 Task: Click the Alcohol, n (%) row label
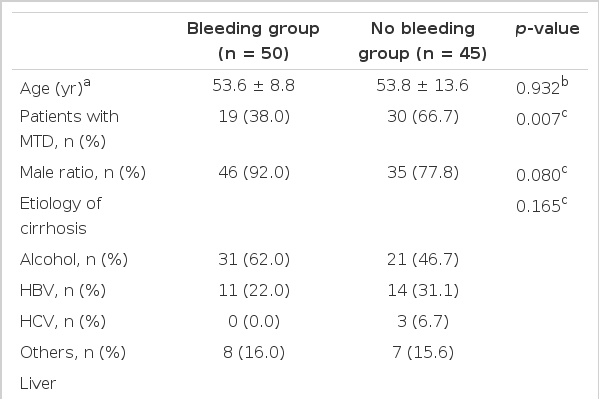pos(74,260)
